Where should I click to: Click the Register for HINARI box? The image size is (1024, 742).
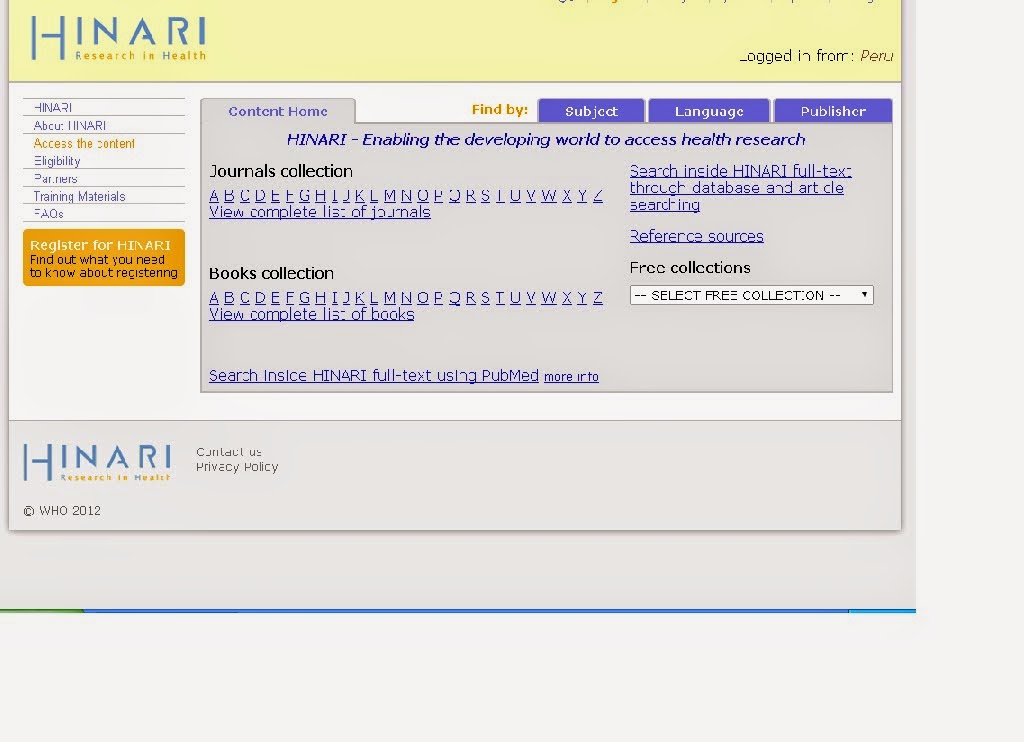click(103, 257)
